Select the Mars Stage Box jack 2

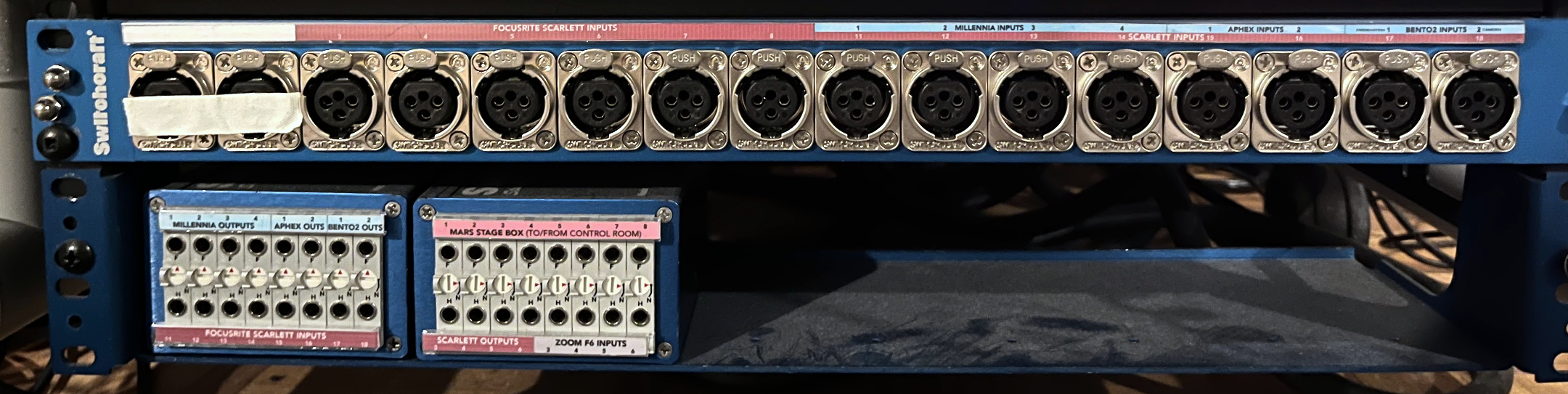pos(475,253)
